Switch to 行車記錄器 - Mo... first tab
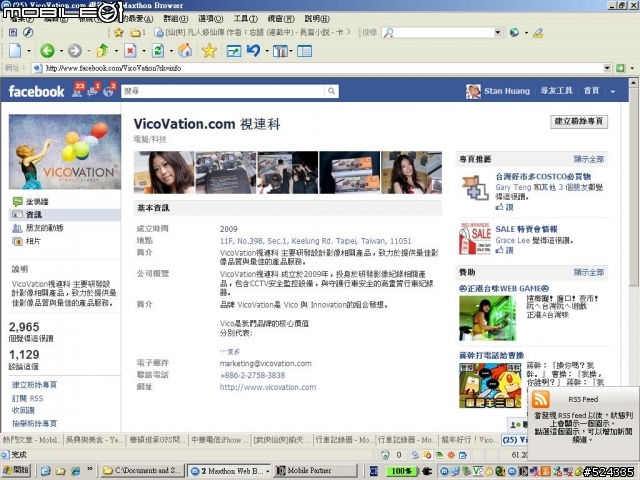Image resolution: width=640 pixels, height=480 pixels. click(343, 440)
